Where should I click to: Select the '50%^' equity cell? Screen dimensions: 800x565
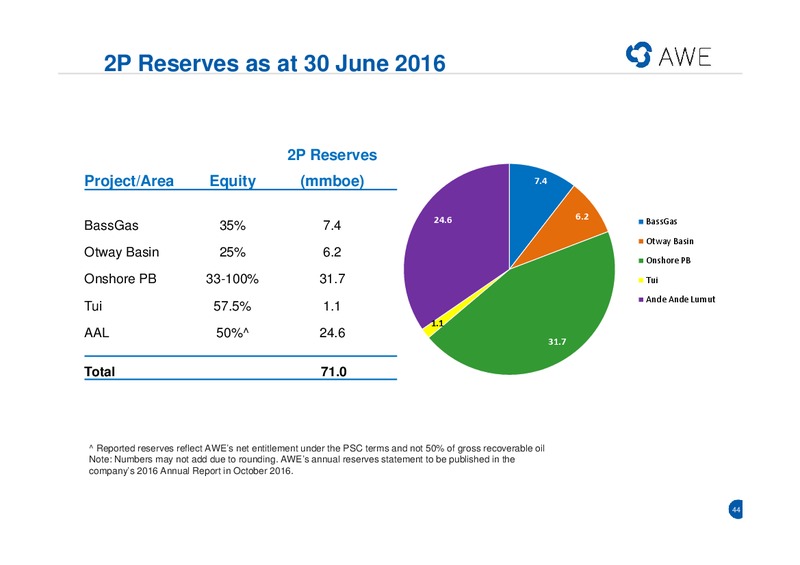tap(233, 333)
